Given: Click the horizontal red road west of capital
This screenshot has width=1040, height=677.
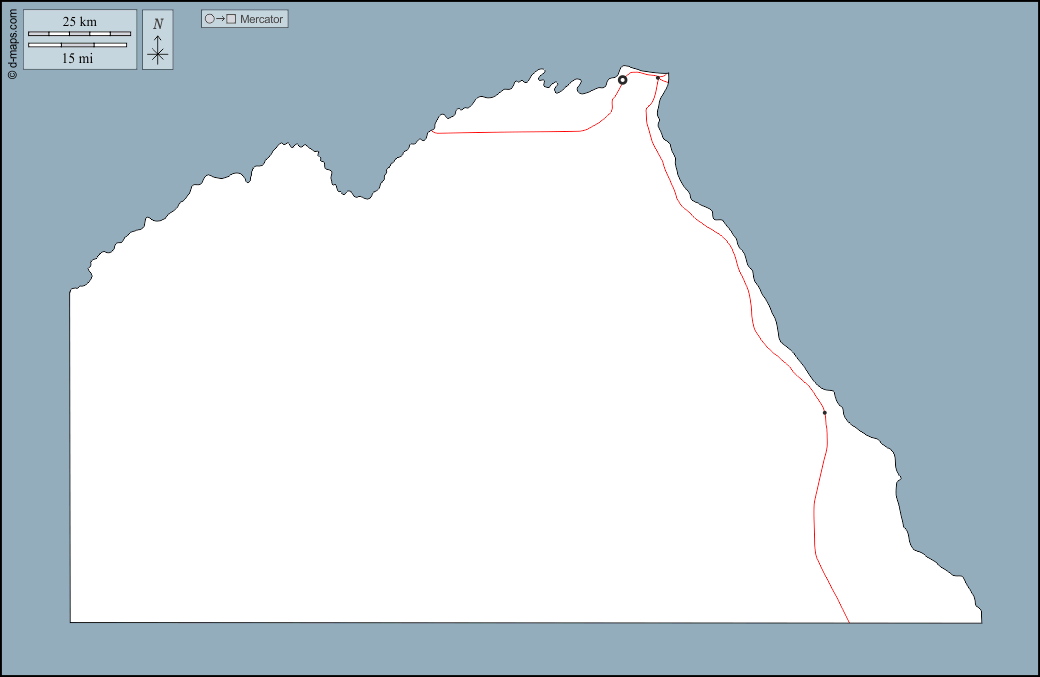Looking at the screenshot, I should click(510, 131).
